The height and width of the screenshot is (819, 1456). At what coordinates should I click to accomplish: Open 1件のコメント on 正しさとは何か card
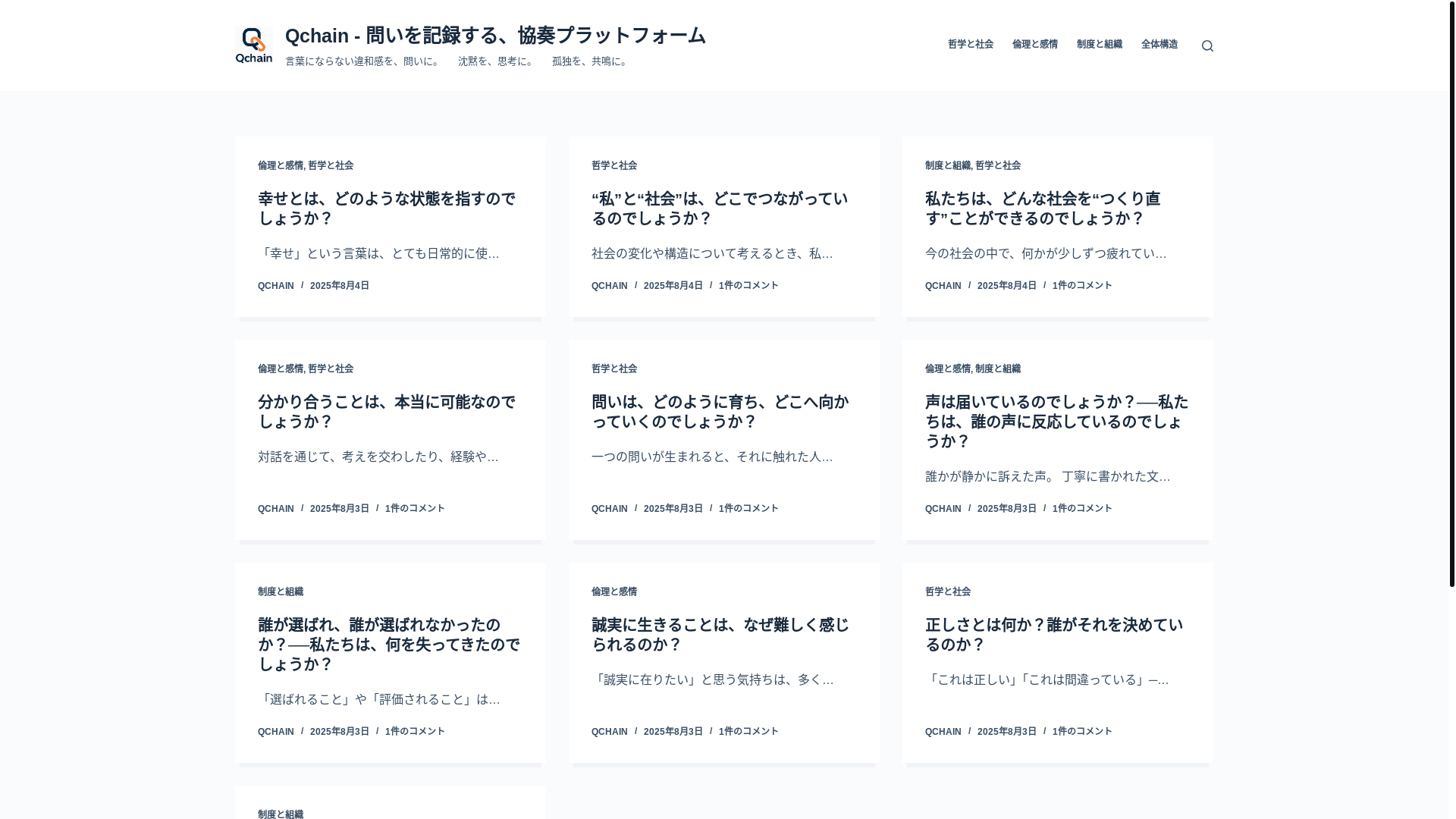pyautogui.click(x=1082, y=732)
